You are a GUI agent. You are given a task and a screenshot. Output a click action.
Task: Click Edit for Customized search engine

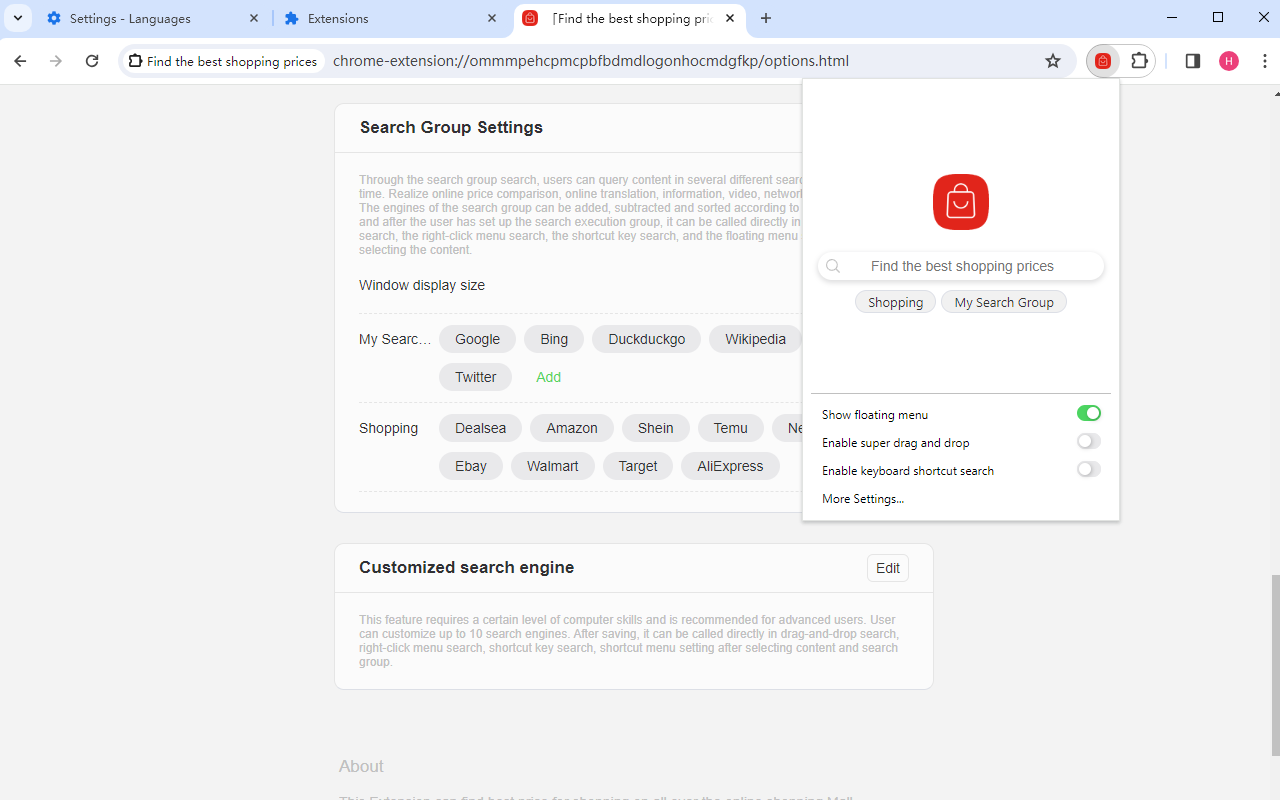[x=888, y=568]
